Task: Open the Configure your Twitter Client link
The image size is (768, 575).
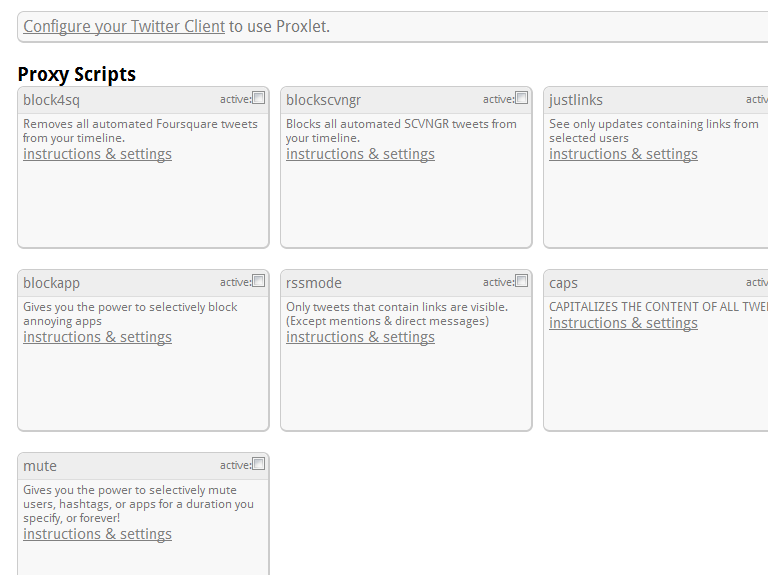Action: (124, 27)
